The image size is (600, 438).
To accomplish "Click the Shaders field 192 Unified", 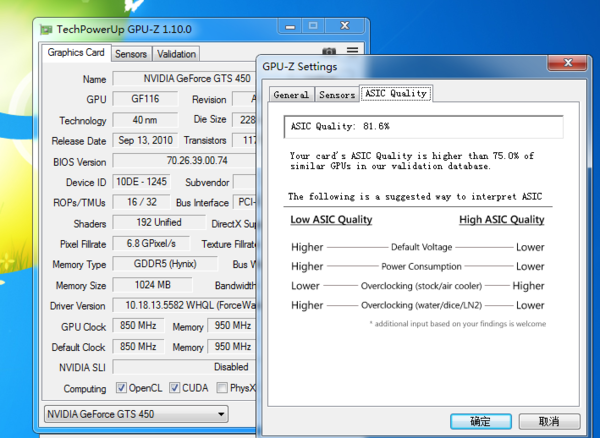I will [x=159, y=223].
